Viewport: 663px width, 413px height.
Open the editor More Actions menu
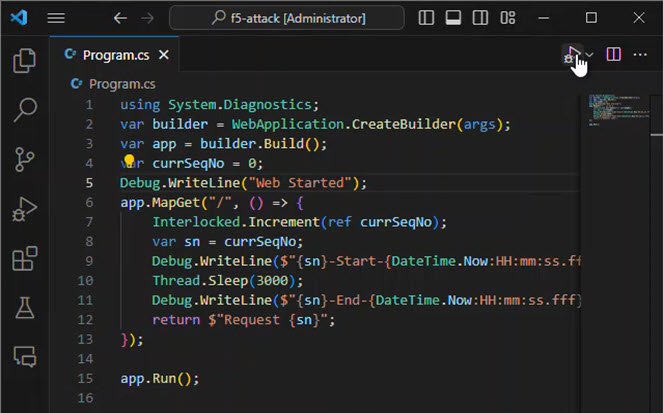[x=640, y=54]
